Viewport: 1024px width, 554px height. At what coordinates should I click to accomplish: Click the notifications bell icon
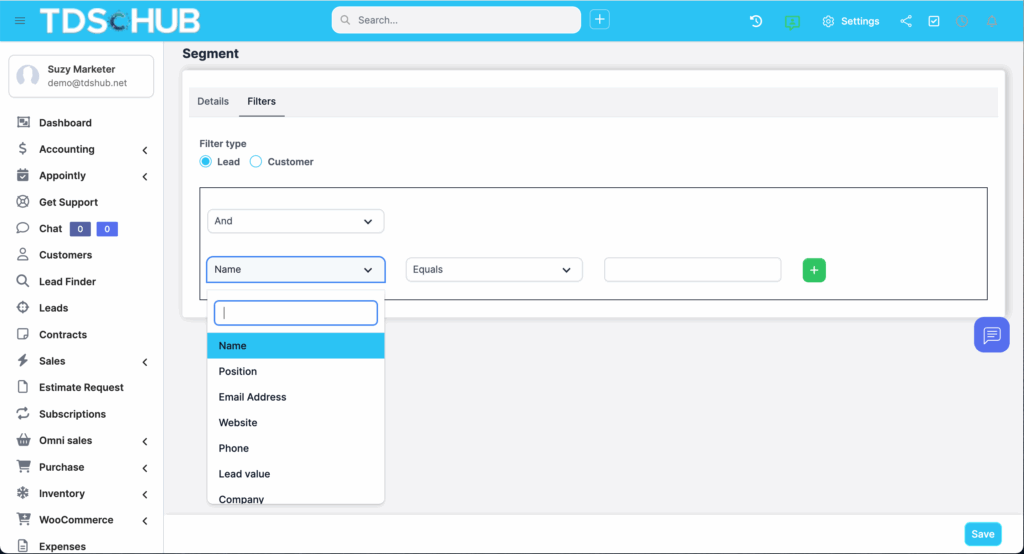tap(992, 21)
